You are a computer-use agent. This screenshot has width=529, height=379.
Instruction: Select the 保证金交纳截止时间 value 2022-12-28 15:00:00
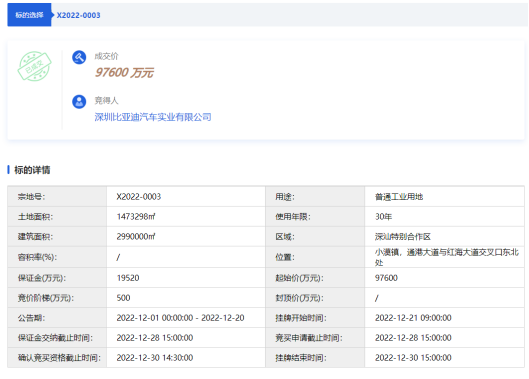coord(155,337)
